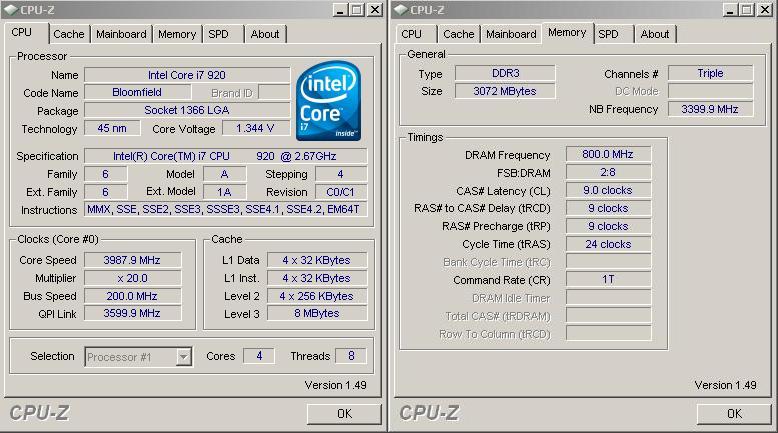The image size is (778, 433).
Task: Click the Threads count value '8'
Action: coord(351,356)
